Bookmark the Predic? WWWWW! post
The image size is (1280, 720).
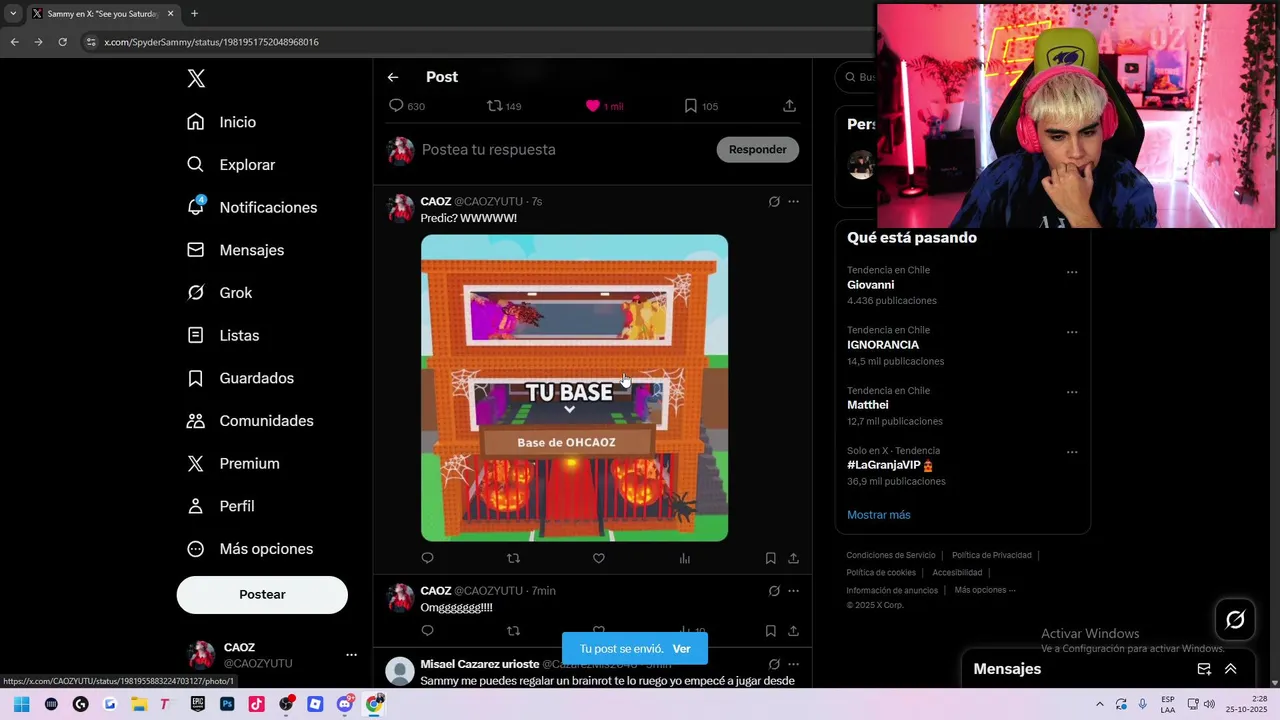pyautogui.click(x=770, y=558)
